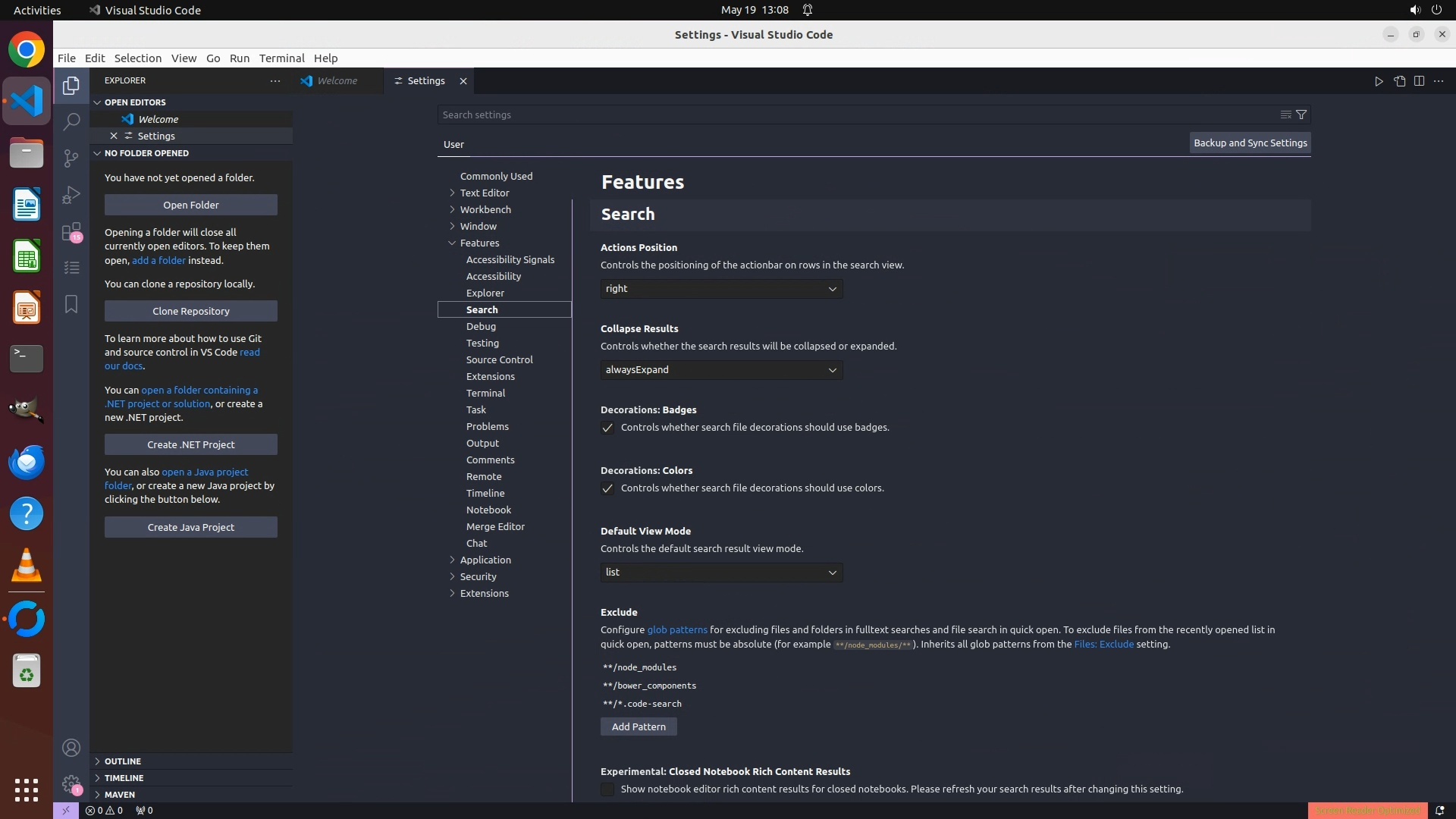
Task: Open the Terminal menu
Action: [x=281, y=58]
